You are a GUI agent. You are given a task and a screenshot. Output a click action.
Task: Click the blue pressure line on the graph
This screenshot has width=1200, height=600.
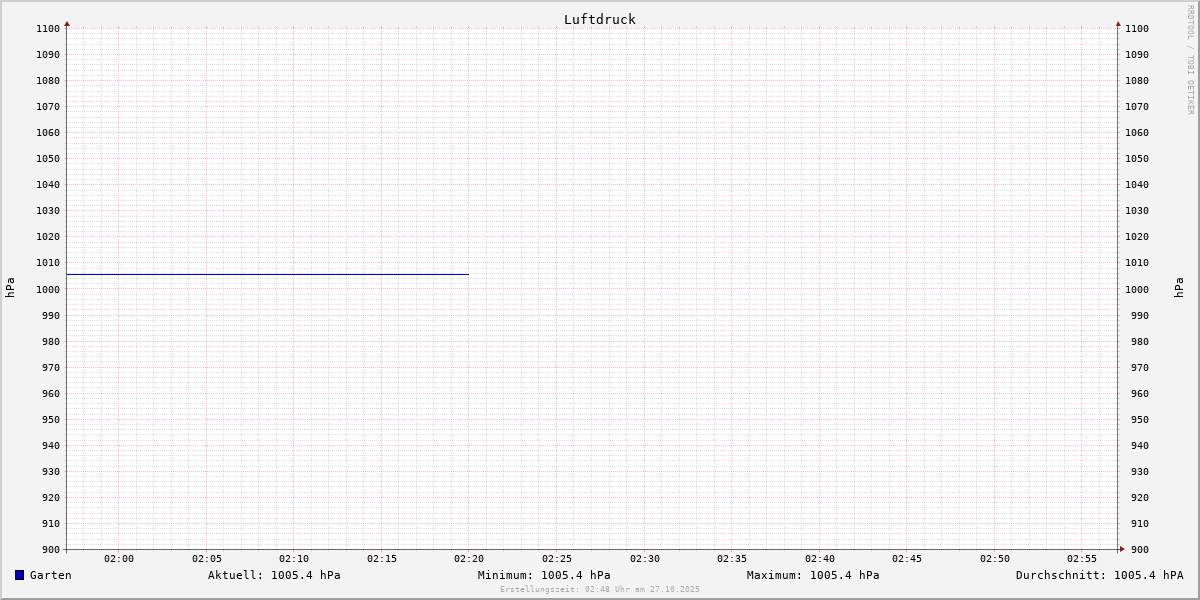pyautogui.click(x=267, y=274)
